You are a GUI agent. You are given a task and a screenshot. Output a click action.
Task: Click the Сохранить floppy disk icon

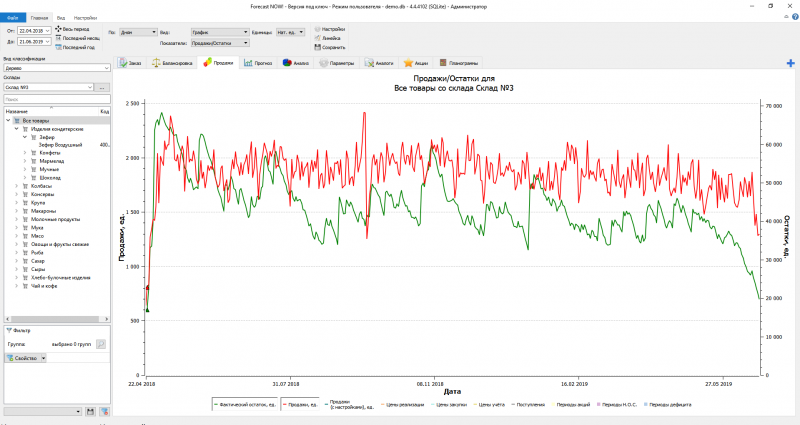click(x=317, y=47)
